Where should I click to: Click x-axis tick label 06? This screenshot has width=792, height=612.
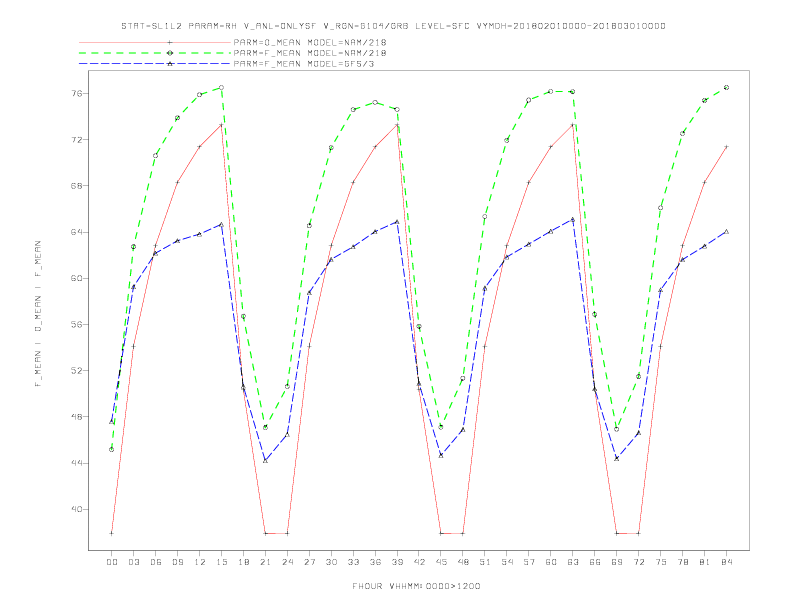tap(156, 562)
